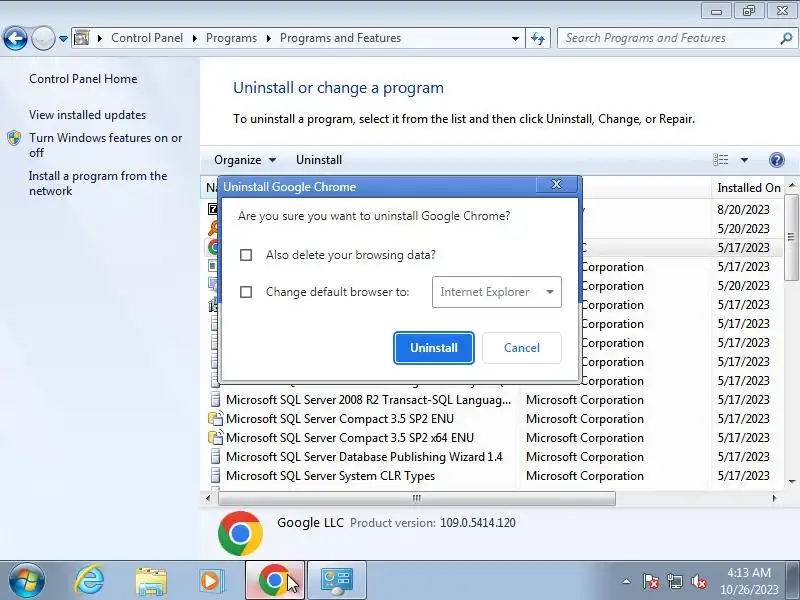The width and height of the screenshot is (800, 600).
Task: Open the Organize menu
Action: (245, 160)
